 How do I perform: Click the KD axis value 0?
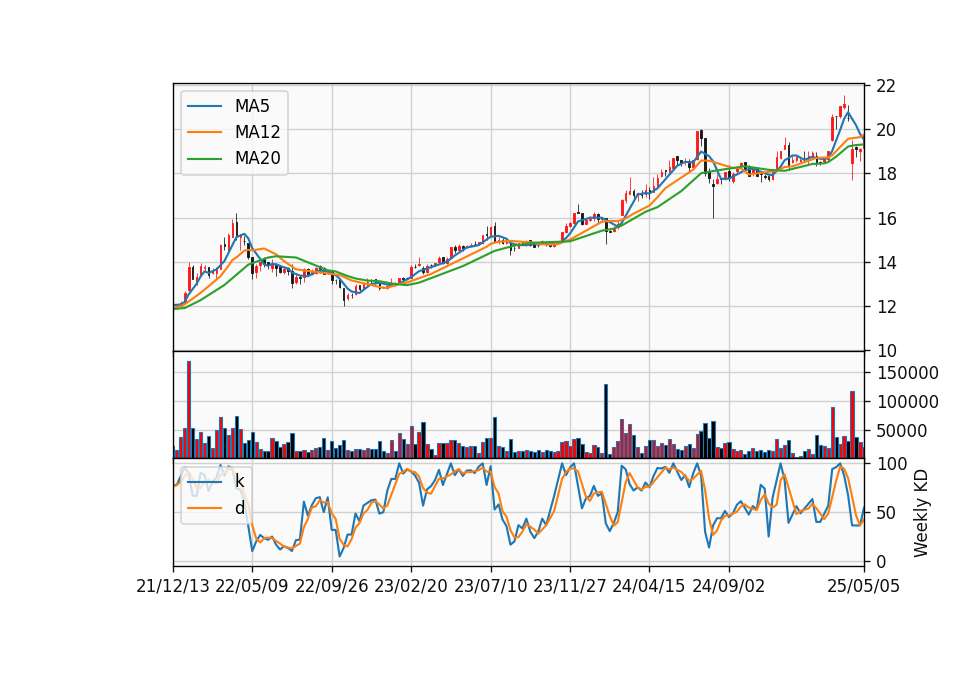881,561
